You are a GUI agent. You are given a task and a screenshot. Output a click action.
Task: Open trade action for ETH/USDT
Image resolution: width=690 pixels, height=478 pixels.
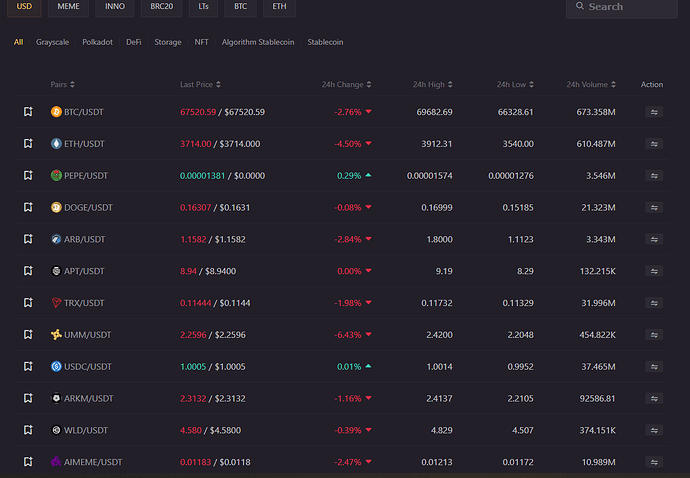(x=654, y=144)
